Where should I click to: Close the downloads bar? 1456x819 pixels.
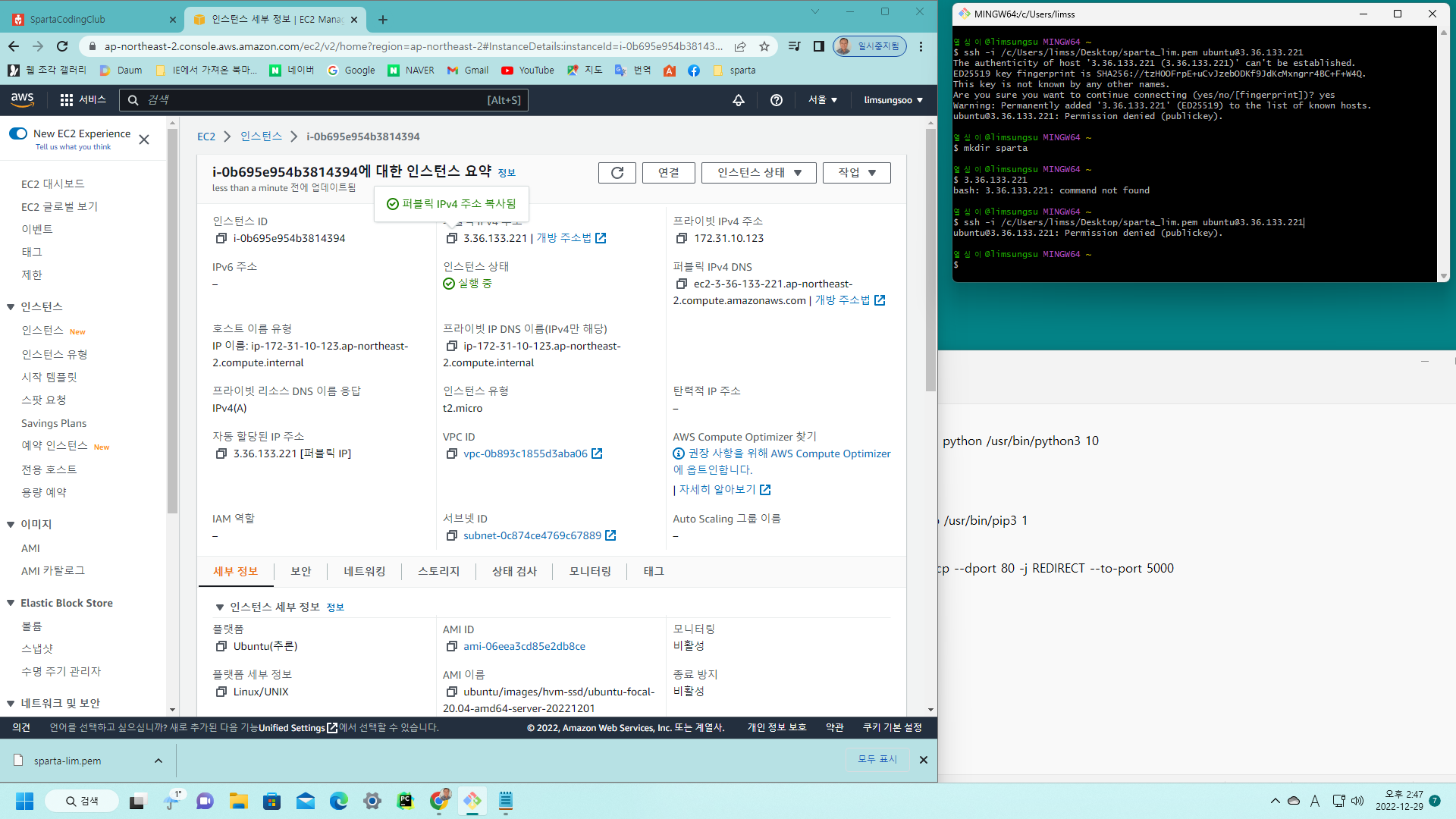tap(924, 760)
